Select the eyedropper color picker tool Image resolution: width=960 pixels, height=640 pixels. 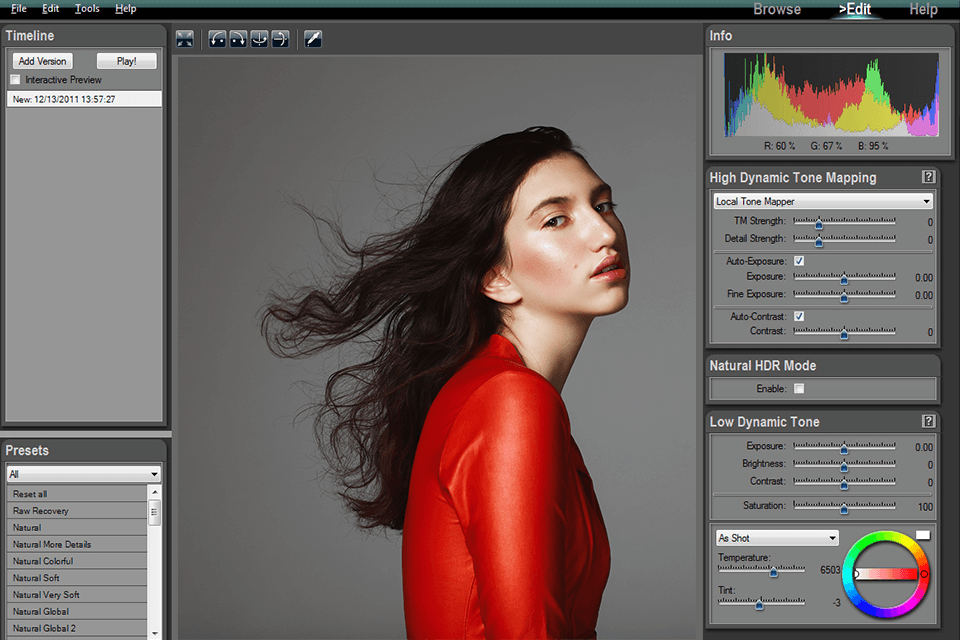[x=313, y=39]
